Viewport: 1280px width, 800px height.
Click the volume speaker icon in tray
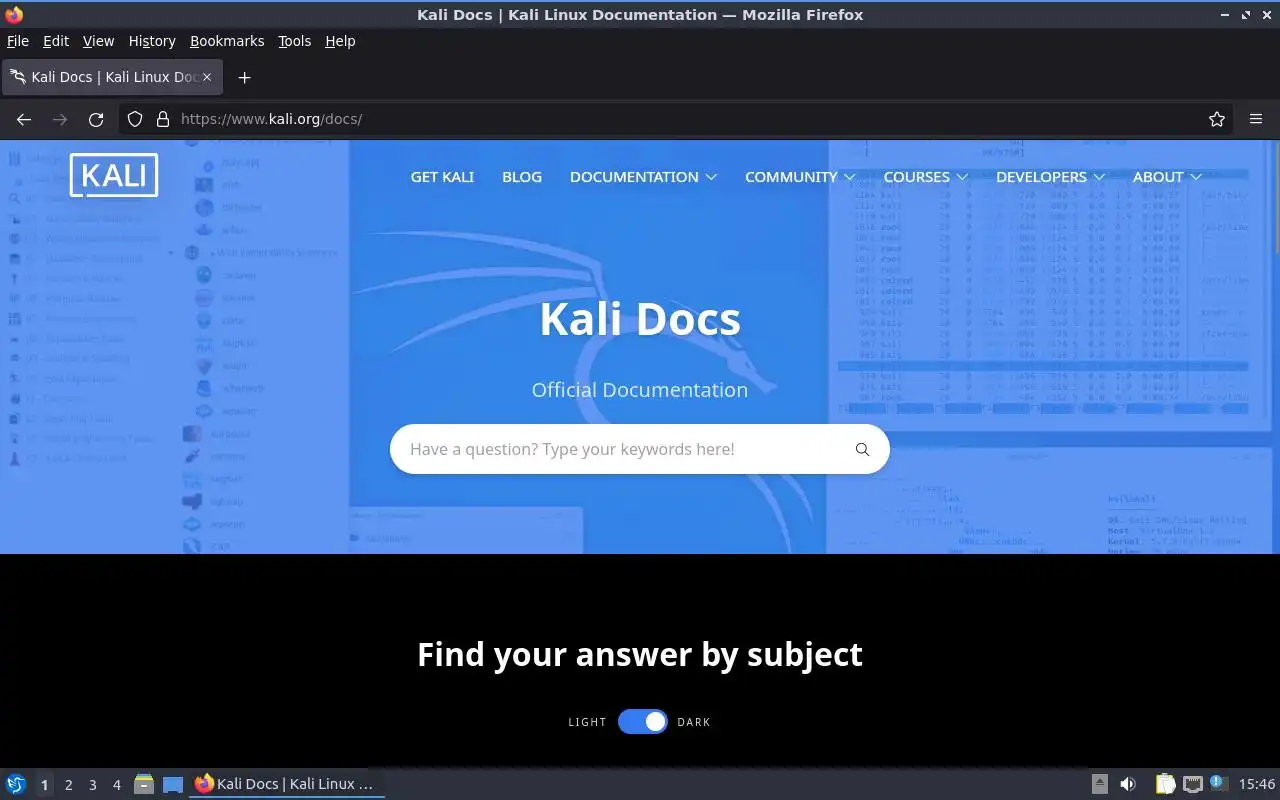click(1128, 784)
